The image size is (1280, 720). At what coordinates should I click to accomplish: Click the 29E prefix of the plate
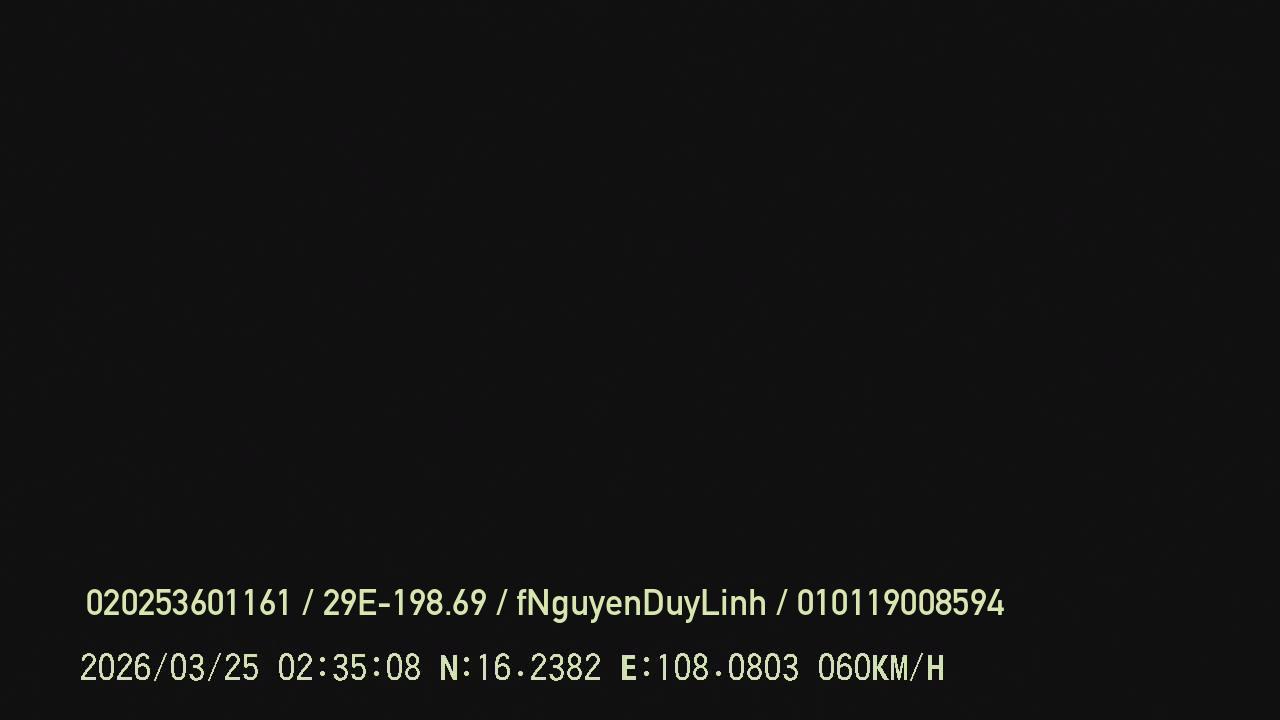pyautogui.click(x=349, y=603)
